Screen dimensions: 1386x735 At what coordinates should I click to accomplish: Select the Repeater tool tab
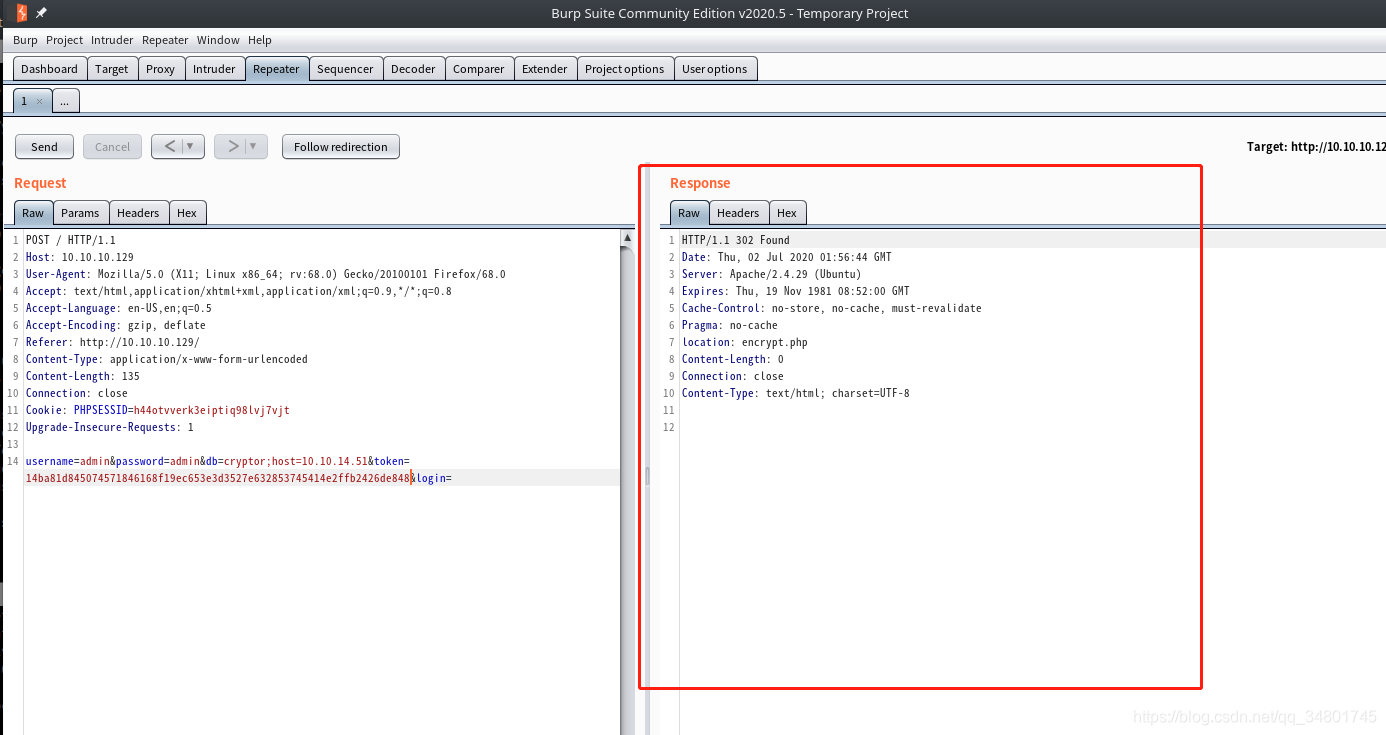tap(276, 69)
